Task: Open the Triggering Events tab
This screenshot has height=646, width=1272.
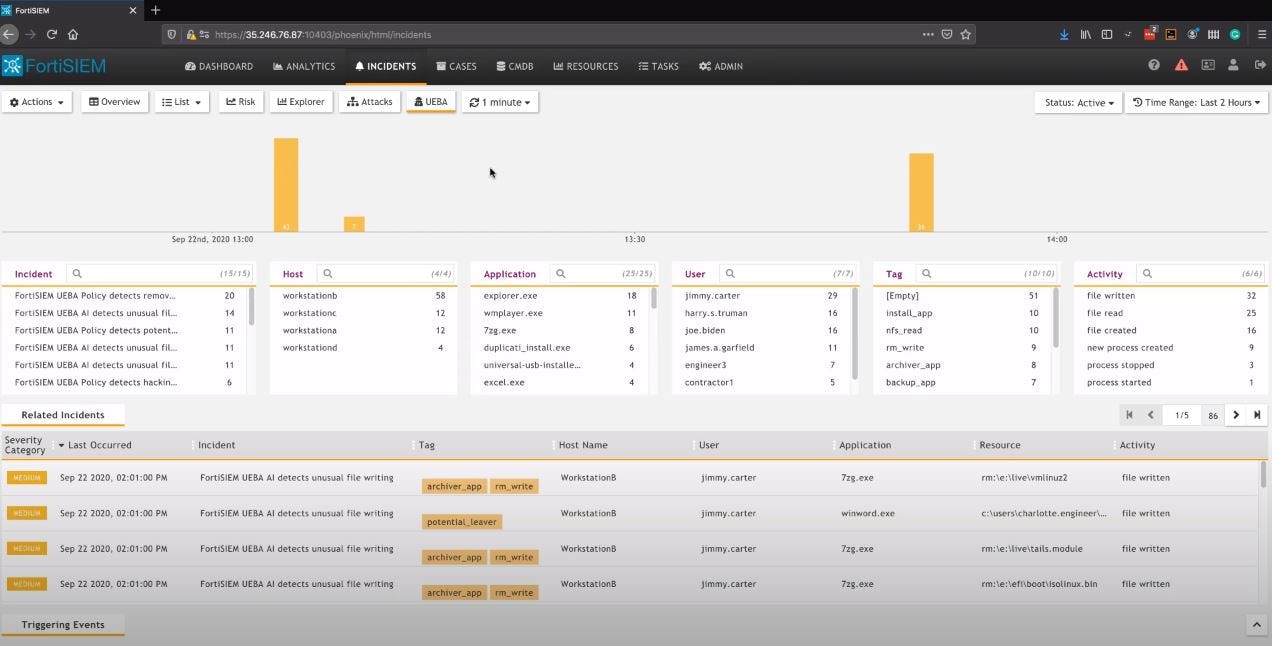Action: (63, 624)
